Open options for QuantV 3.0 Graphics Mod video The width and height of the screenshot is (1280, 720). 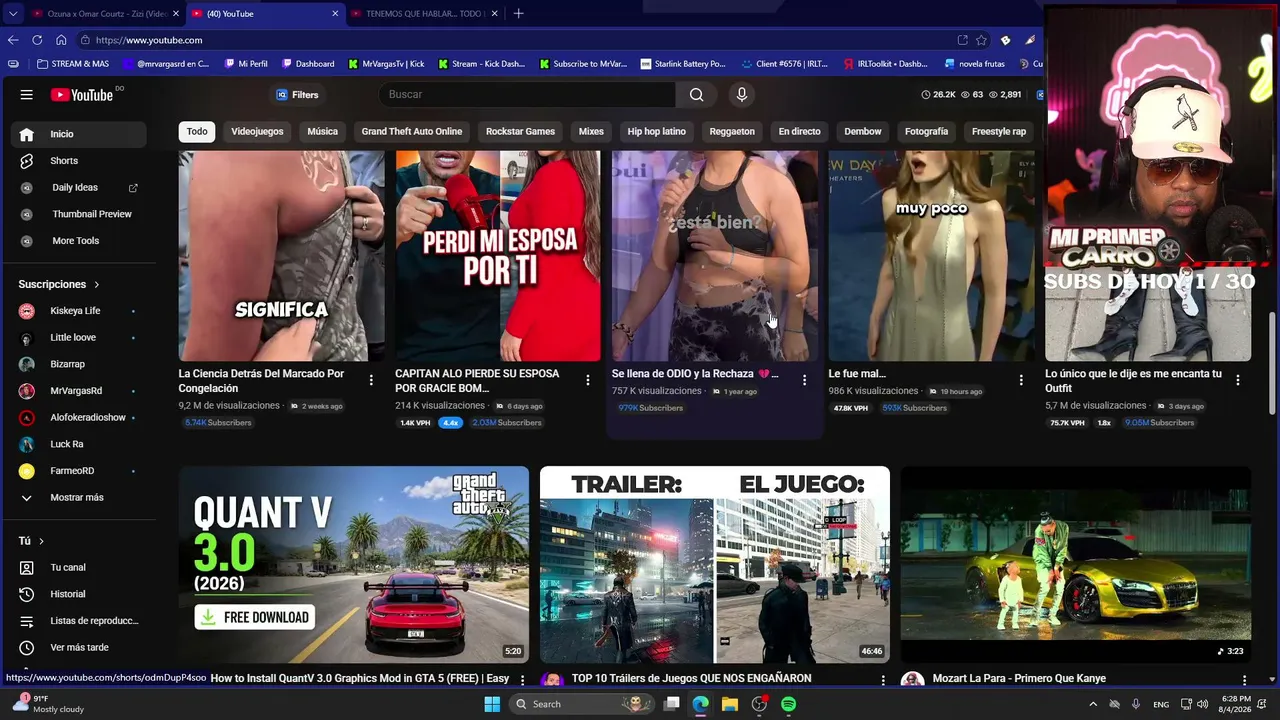point(522,680)
